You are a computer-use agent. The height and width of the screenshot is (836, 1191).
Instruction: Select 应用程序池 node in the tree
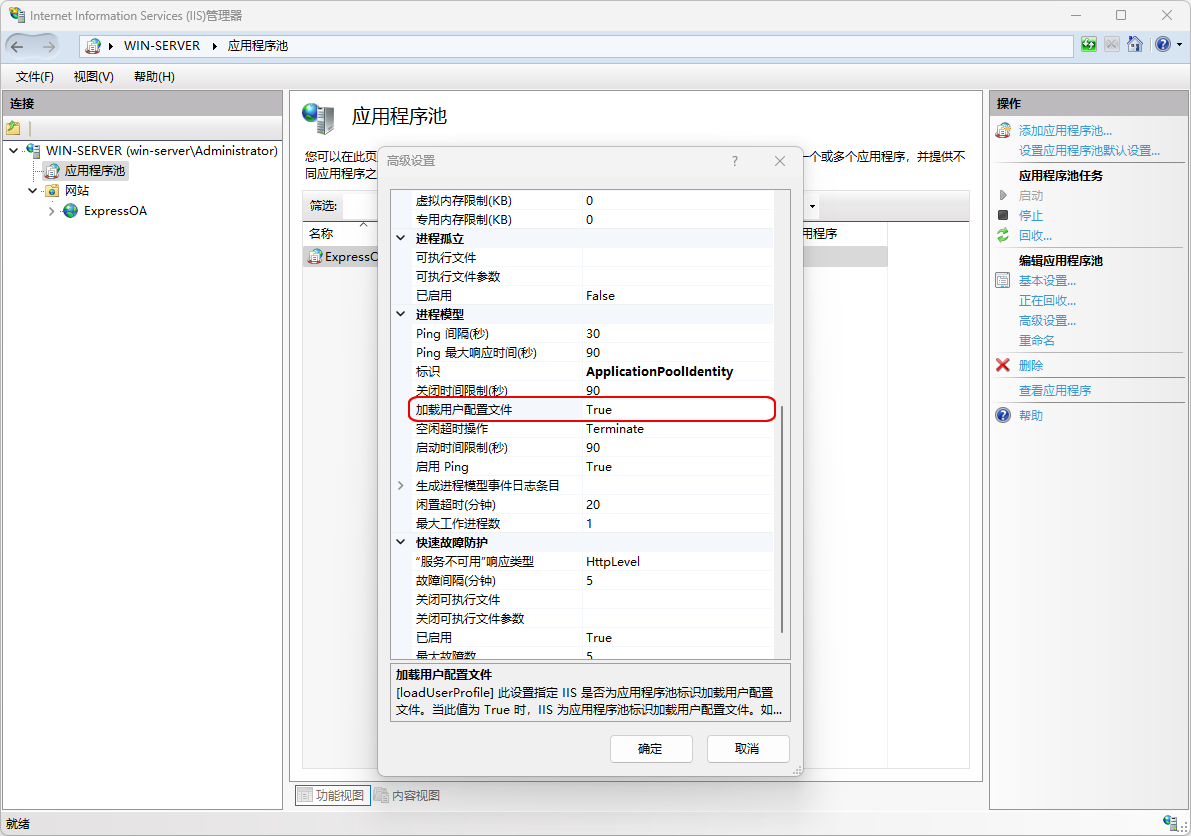[x=96, y=171]
